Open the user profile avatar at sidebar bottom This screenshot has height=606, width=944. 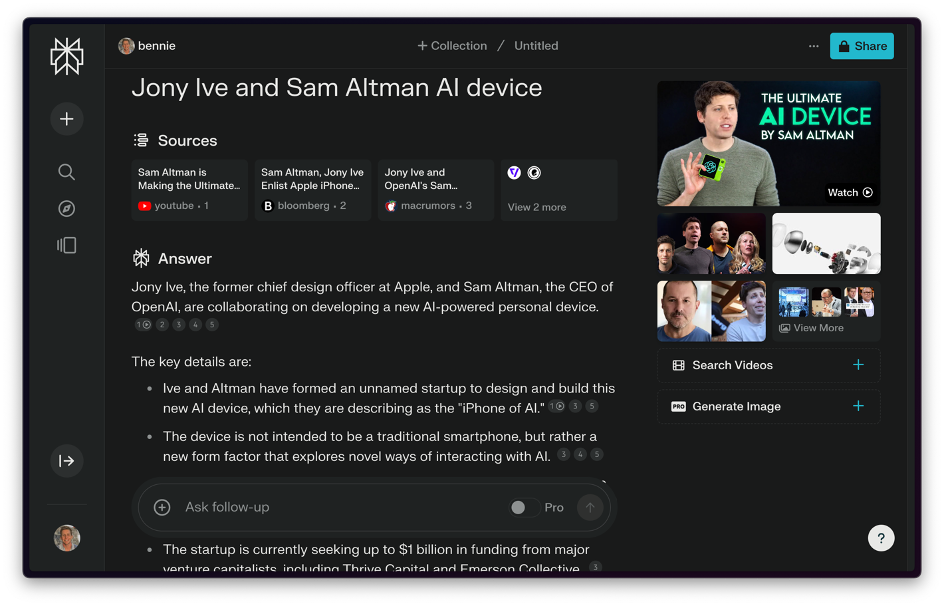67,538
